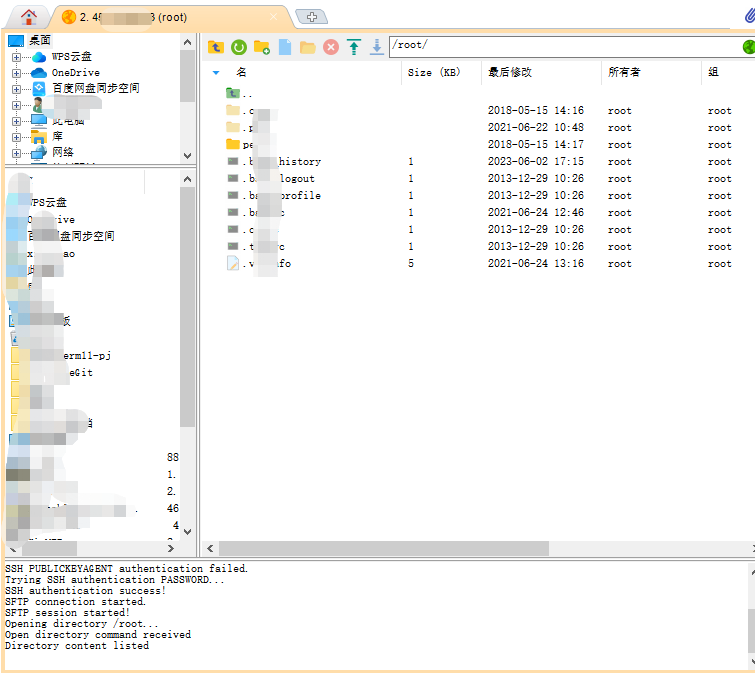The image size is (755, 673).
Task: Click the red delete icon
Action: pyautogui.click(x=331, y=47)
